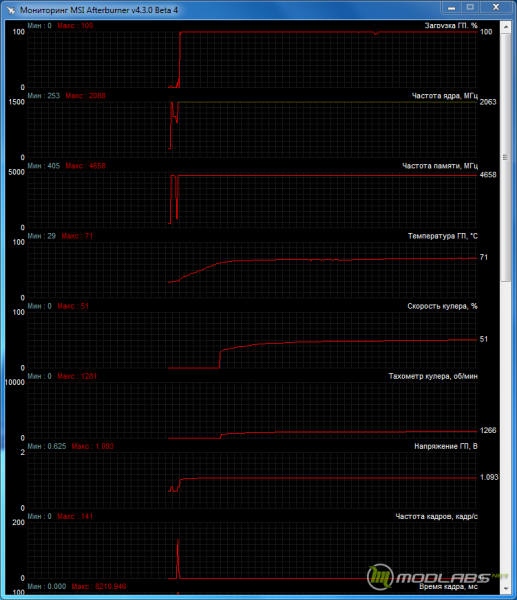This screenshot has width=517, height=600.
Task: Click the memory clock current value 4658
Action: coord(488,175)
